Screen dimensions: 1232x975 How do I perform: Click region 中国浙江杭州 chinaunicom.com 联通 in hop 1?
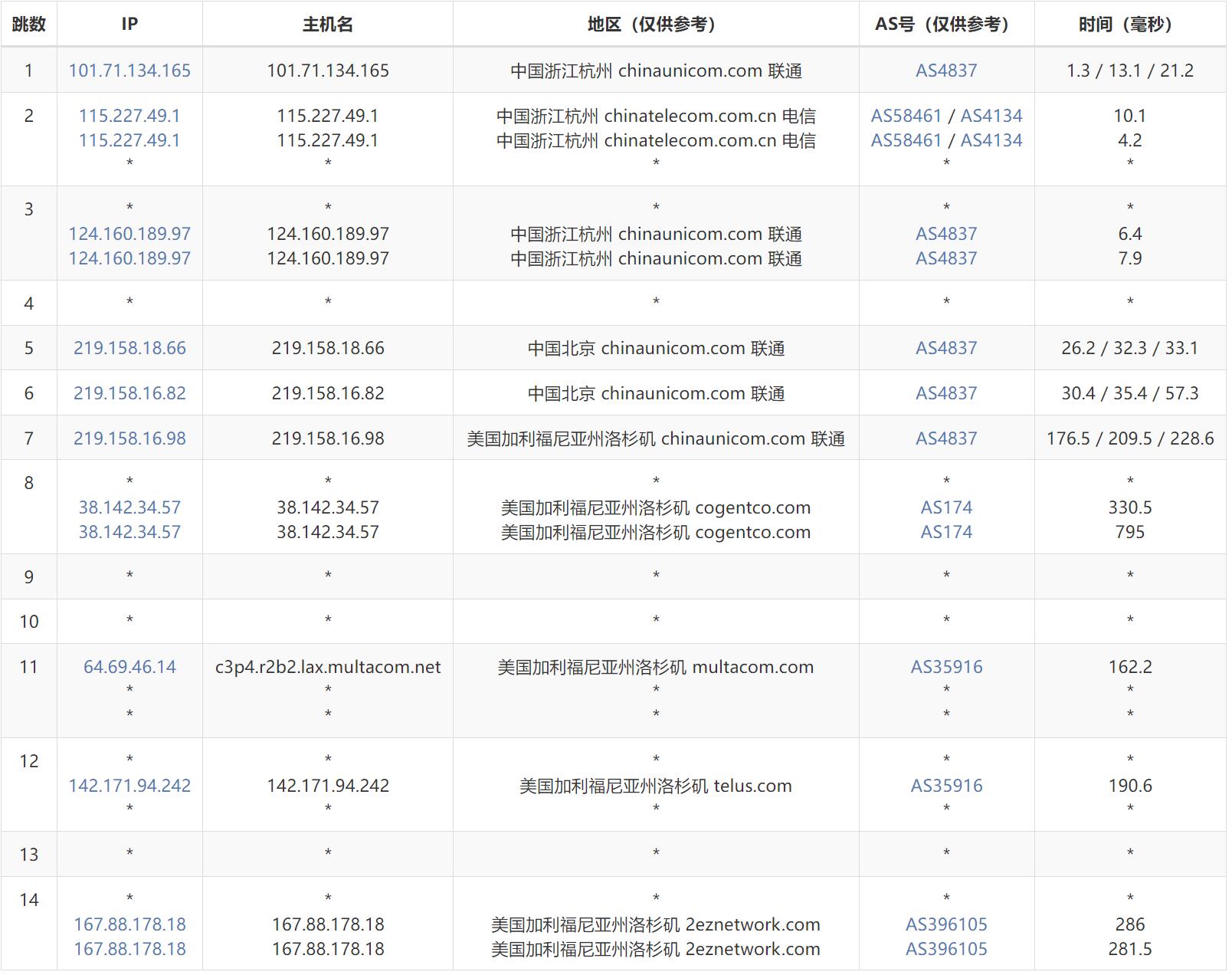656,71
